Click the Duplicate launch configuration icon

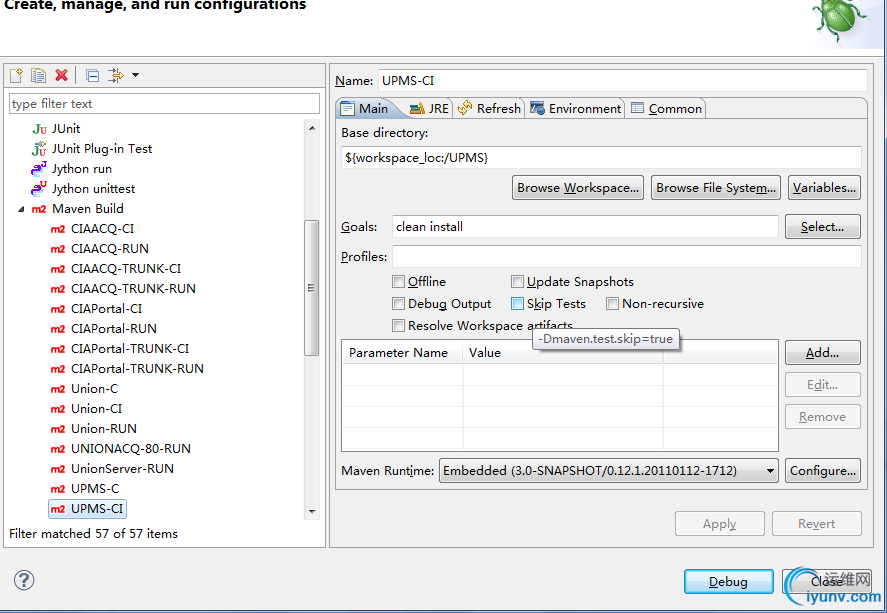38,75
